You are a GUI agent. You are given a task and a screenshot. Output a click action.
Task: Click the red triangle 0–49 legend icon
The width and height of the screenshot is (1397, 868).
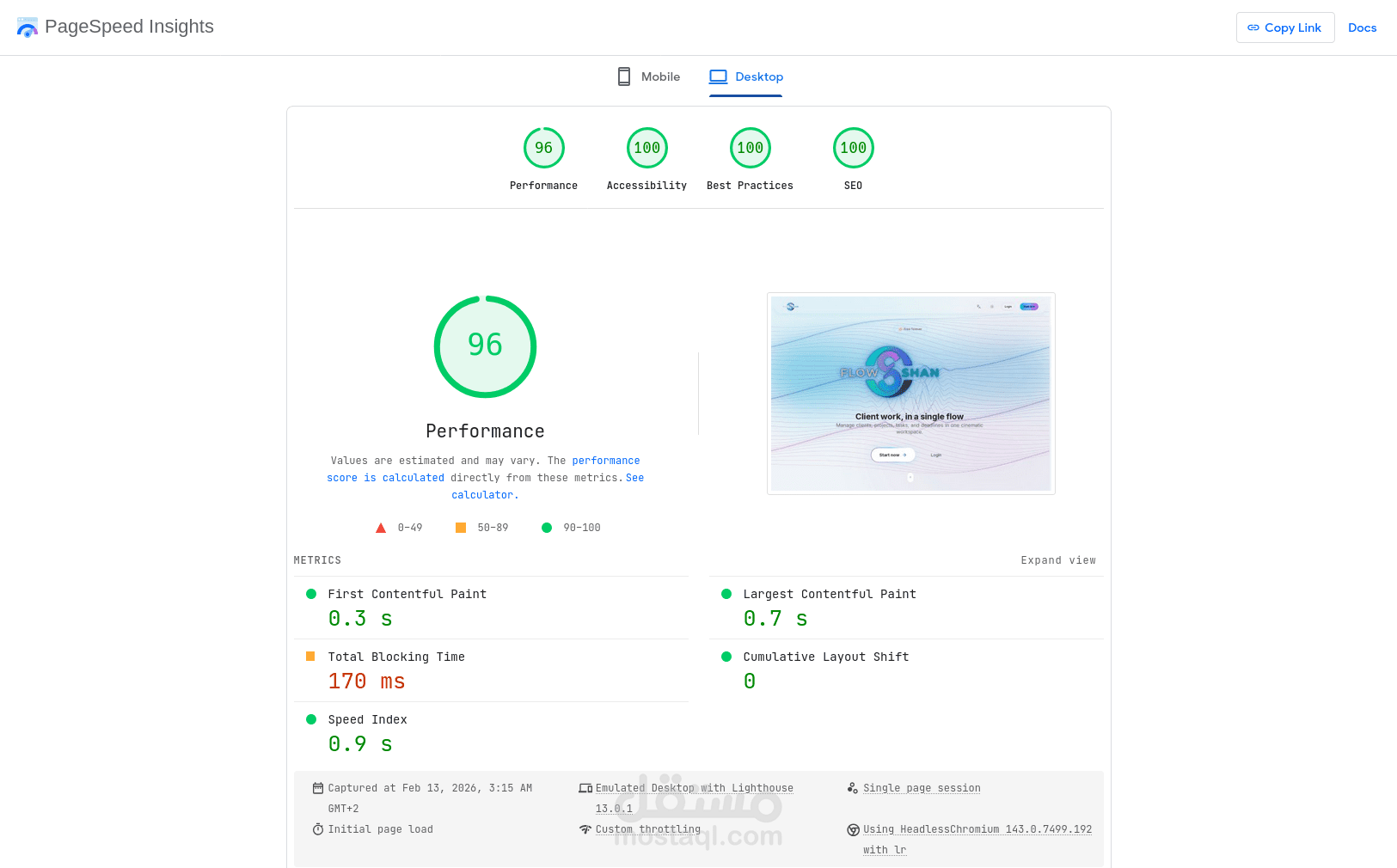381,528
